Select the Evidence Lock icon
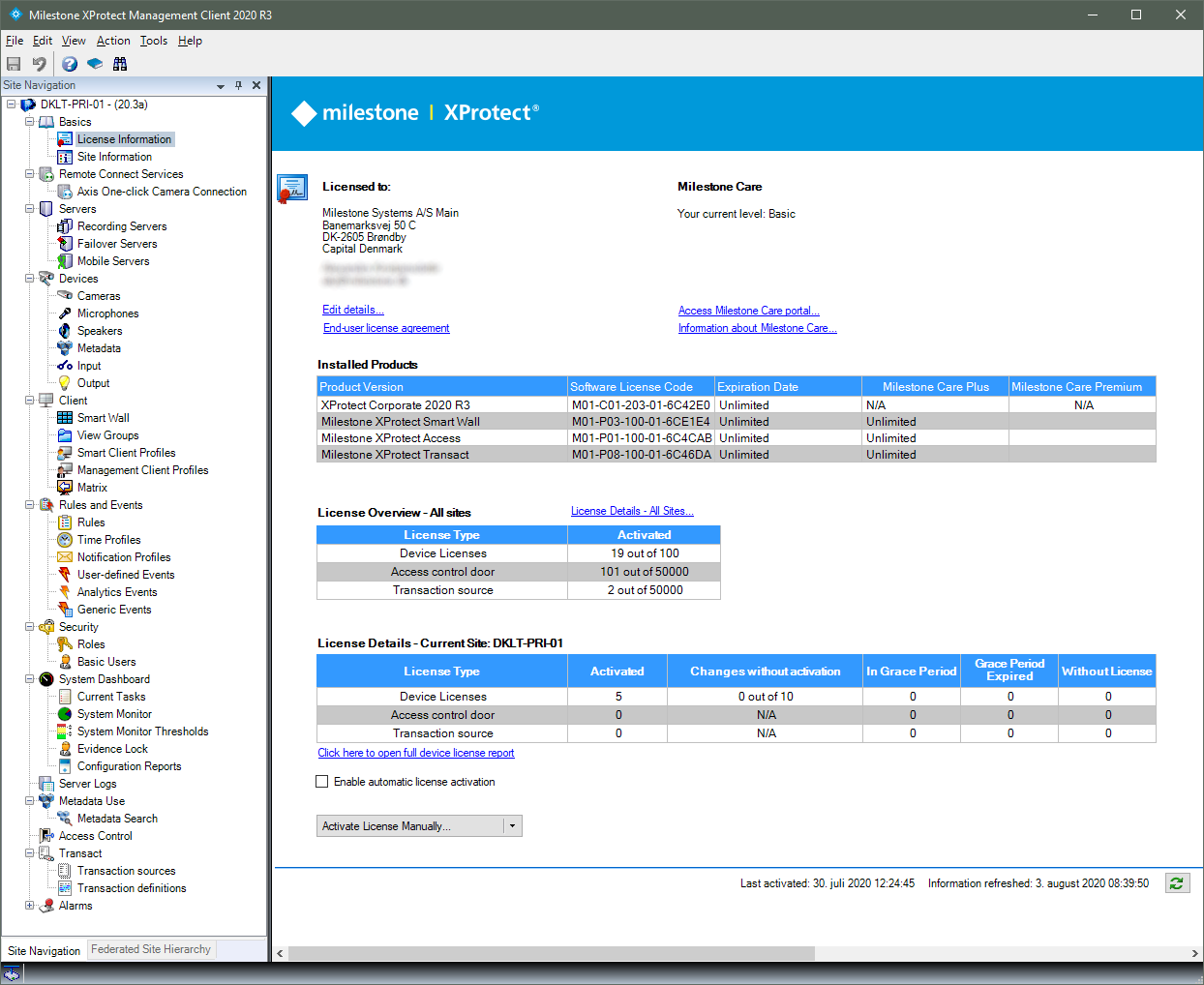Screen dimensions: 1204x985 coord(65,749)
